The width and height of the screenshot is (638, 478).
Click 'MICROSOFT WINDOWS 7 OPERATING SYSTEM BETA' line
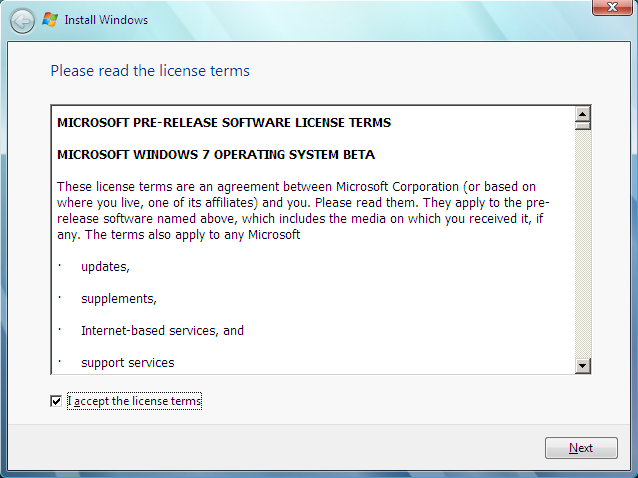[216, 155]
